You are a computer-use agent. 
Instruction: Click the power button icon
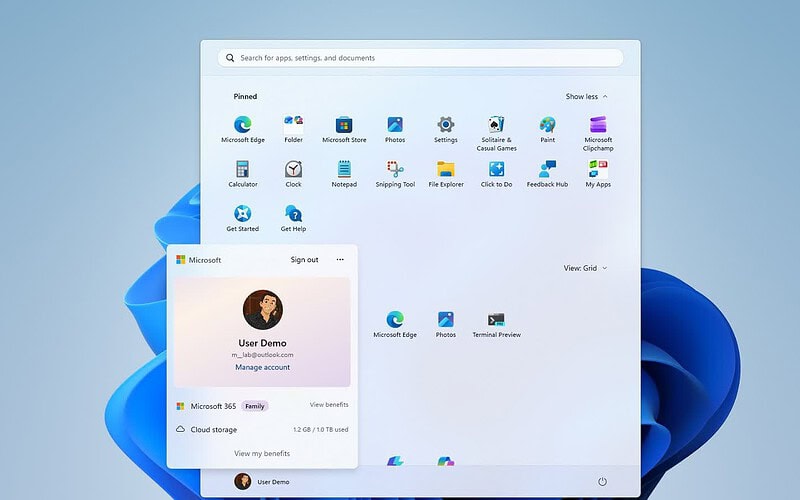click(602, 482)
